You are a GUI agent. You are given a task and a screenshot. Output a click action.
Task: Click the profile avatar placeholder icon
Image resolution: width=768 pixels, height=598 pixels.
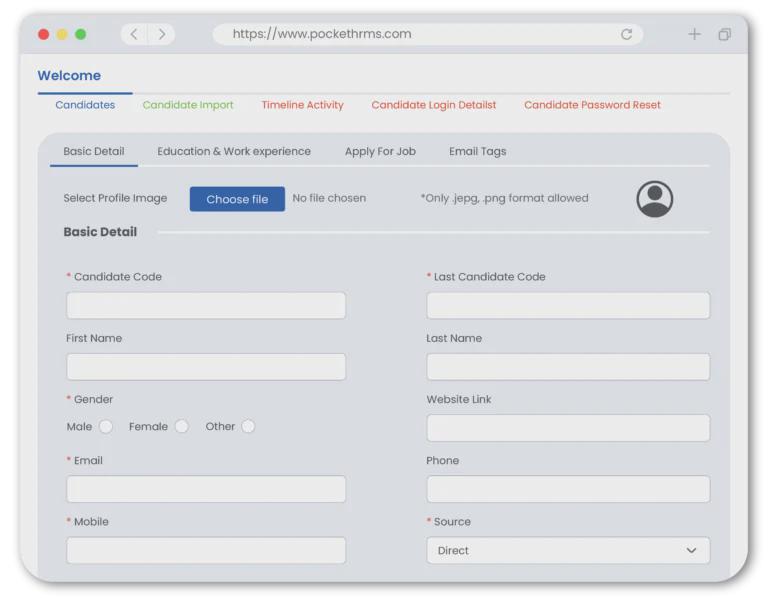point(654,199)
